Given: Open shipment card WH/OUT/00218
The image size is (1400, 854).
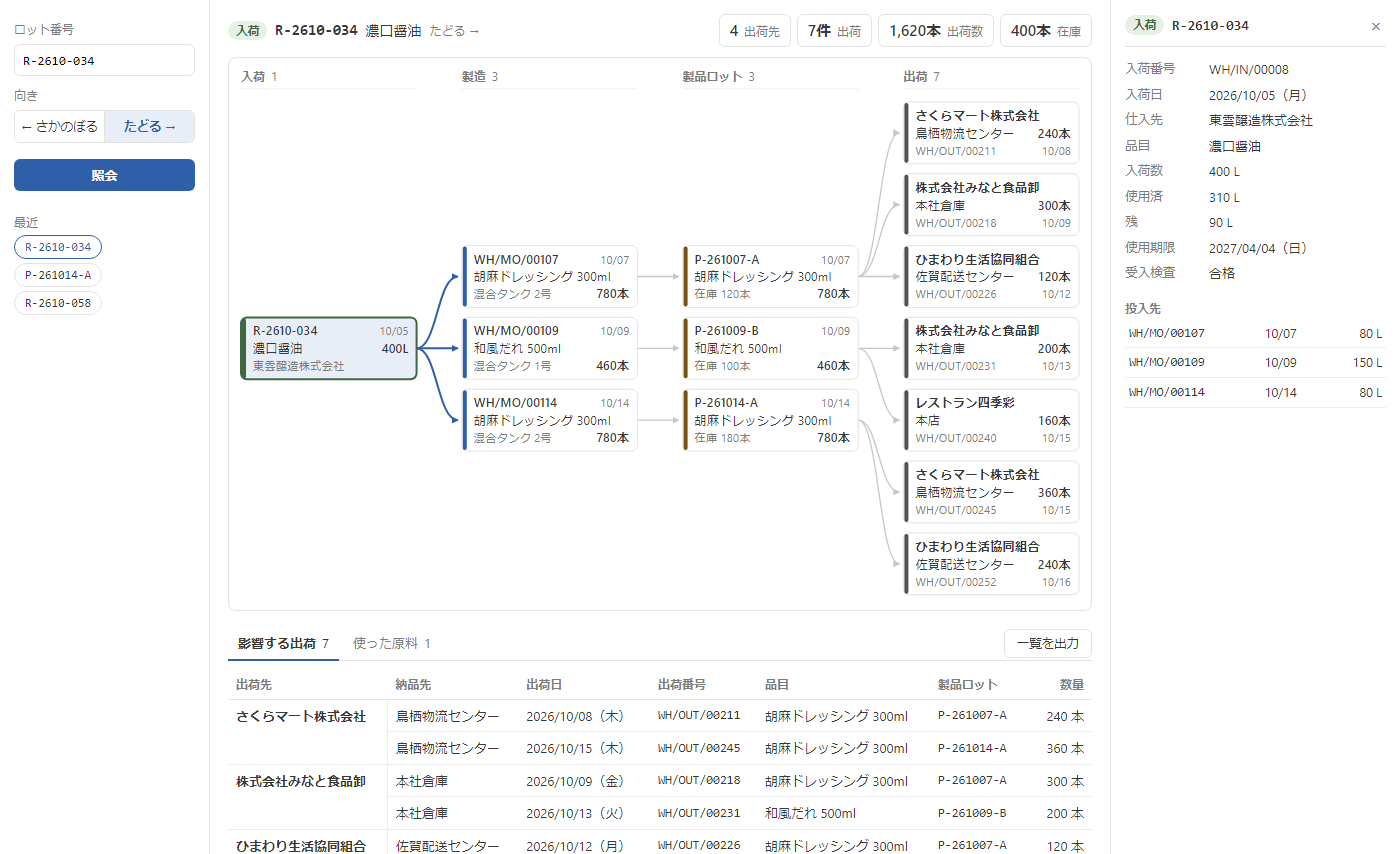Looking at the screenshot, I should (992, 205).
